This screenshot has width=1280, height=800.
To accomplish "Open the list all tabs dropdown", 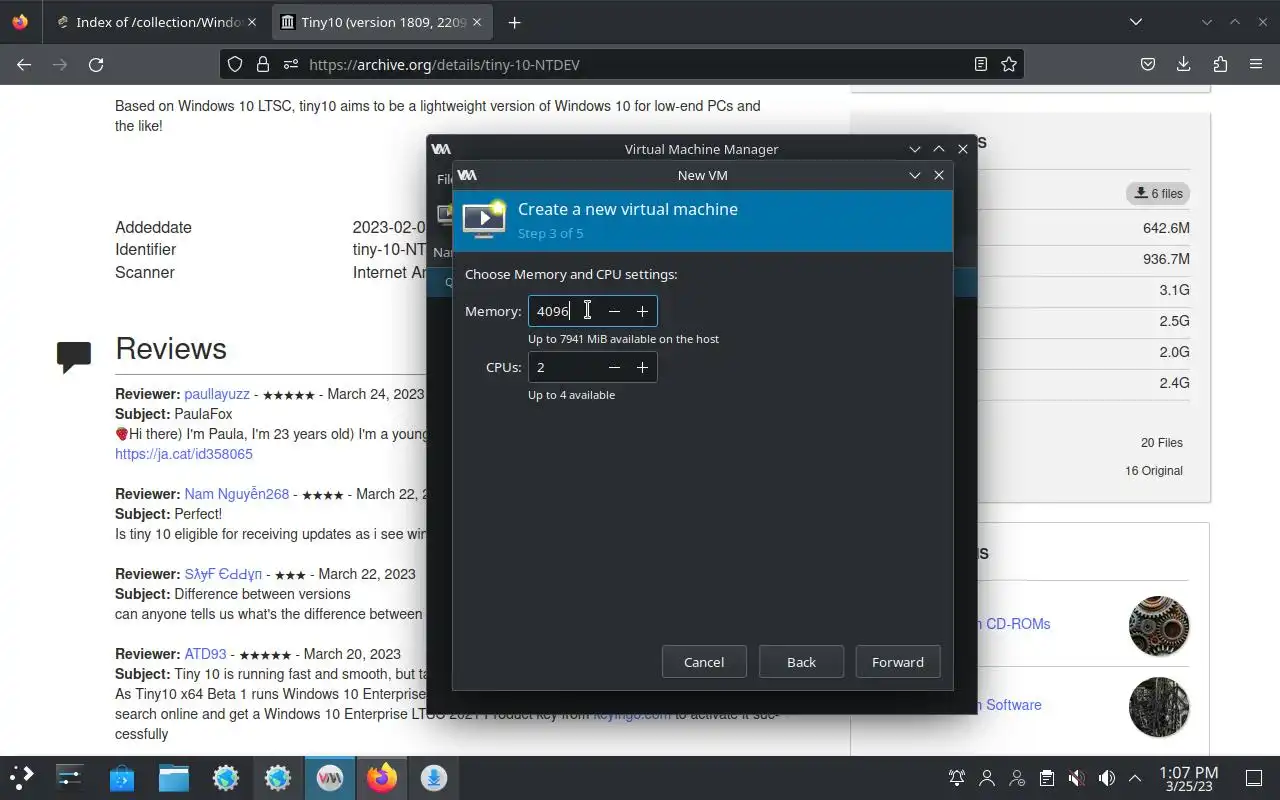I will (1136, 22).
